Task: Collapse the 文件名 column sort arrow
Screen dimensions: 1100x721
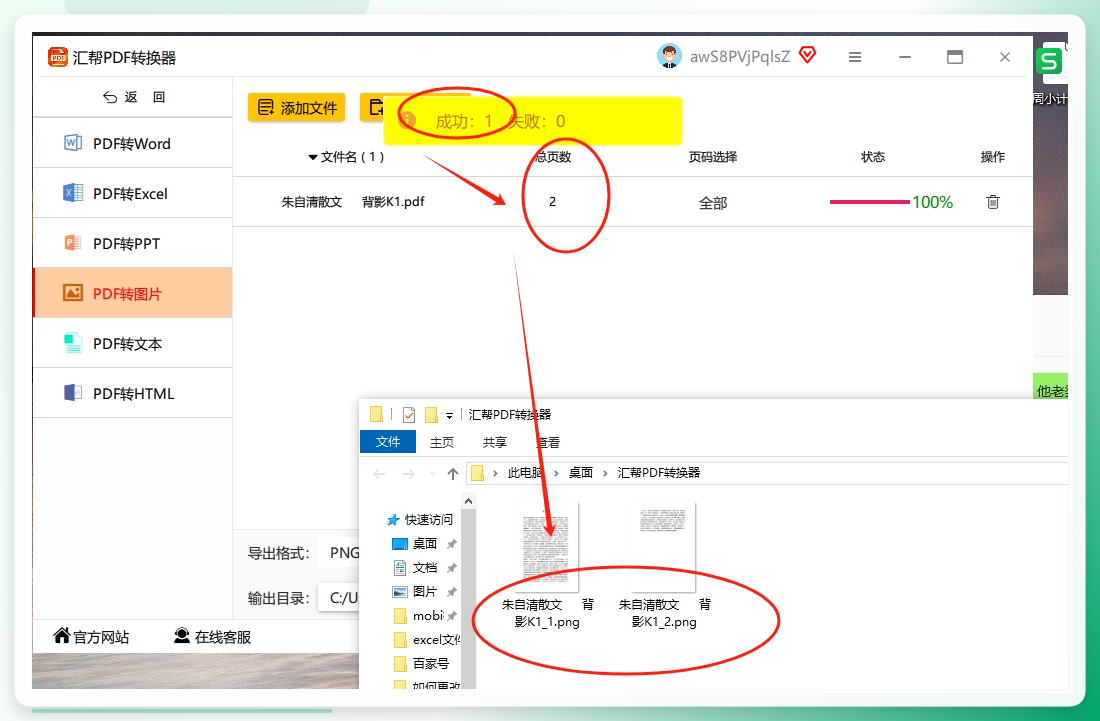Action: [313, 157]
